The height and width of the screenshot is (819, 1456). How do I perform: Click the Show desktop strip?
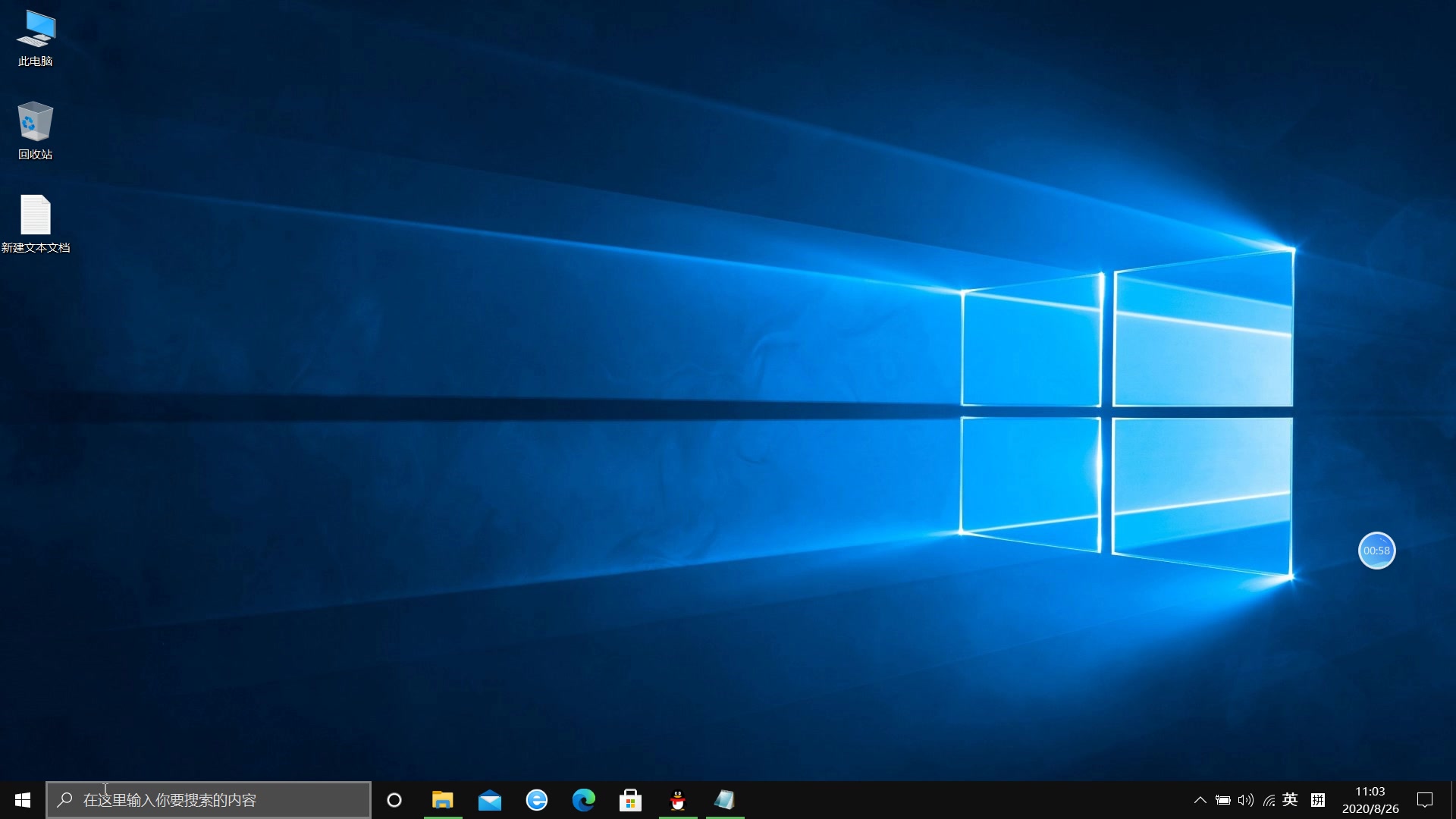click(x=1453, y=800)
